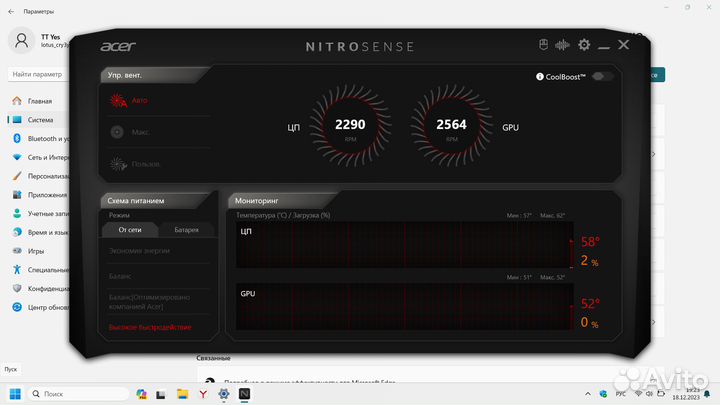Open Специальные возможности in Параметры sidebar

(39, 270)
